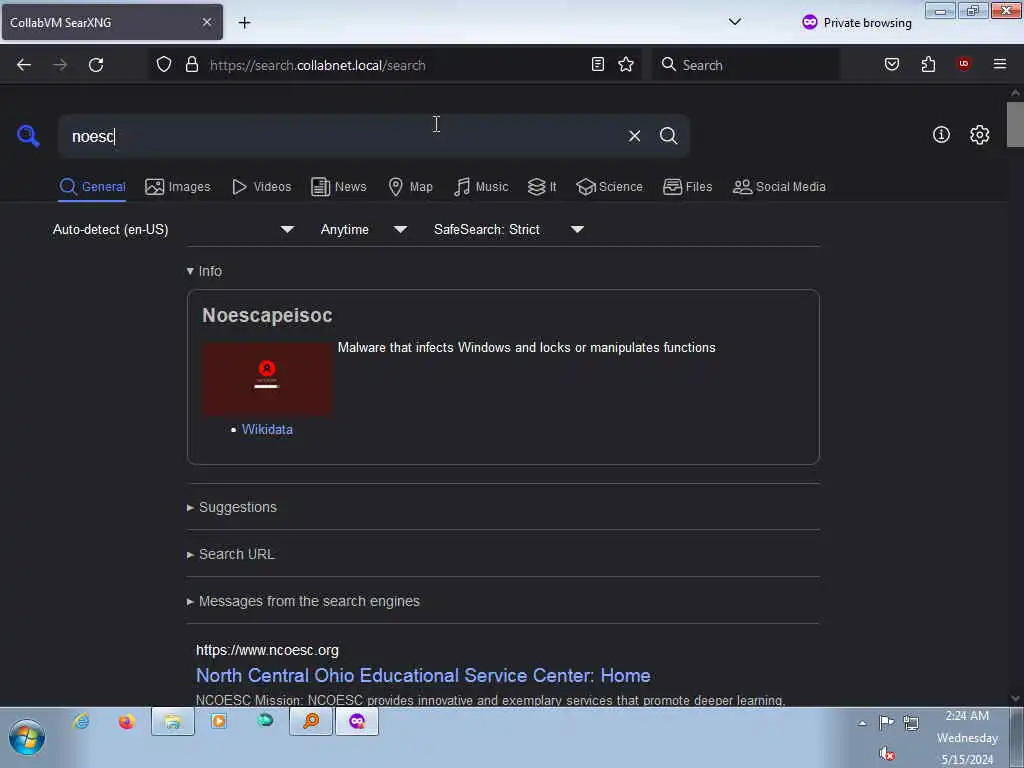Viewport: 1024px width, 768px height.
Task: Expand the Search URL section
Action: click(x=231, y=554)
